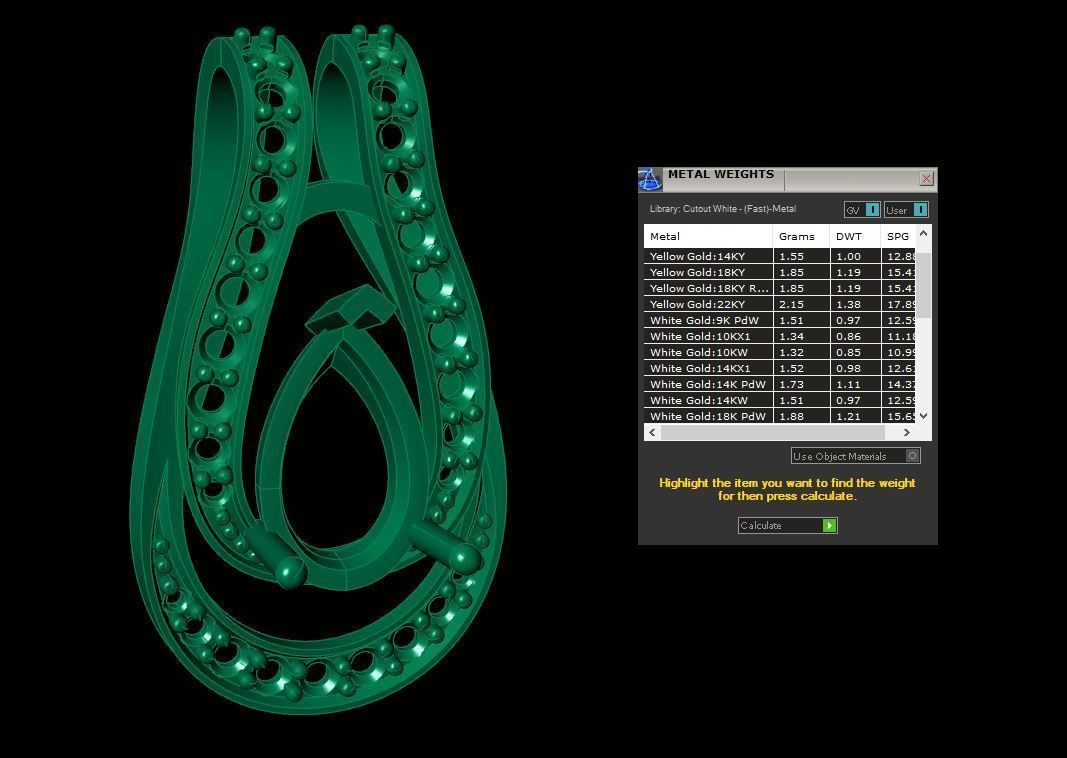Viewport: 1067px width, 758px height.
Task: Click the Metal column header
Action: [x=708, y=236]
